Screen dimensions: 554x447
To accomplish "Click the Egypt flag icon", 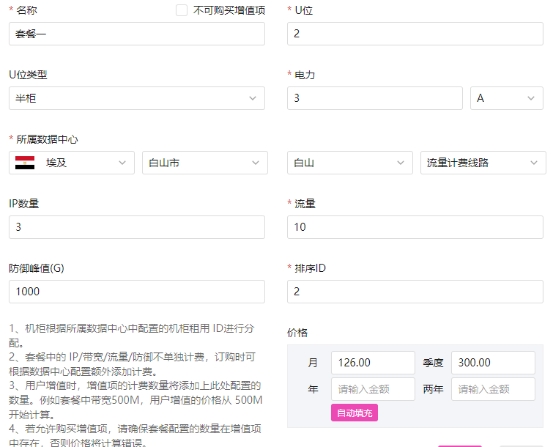I will (x=25, y=163).
